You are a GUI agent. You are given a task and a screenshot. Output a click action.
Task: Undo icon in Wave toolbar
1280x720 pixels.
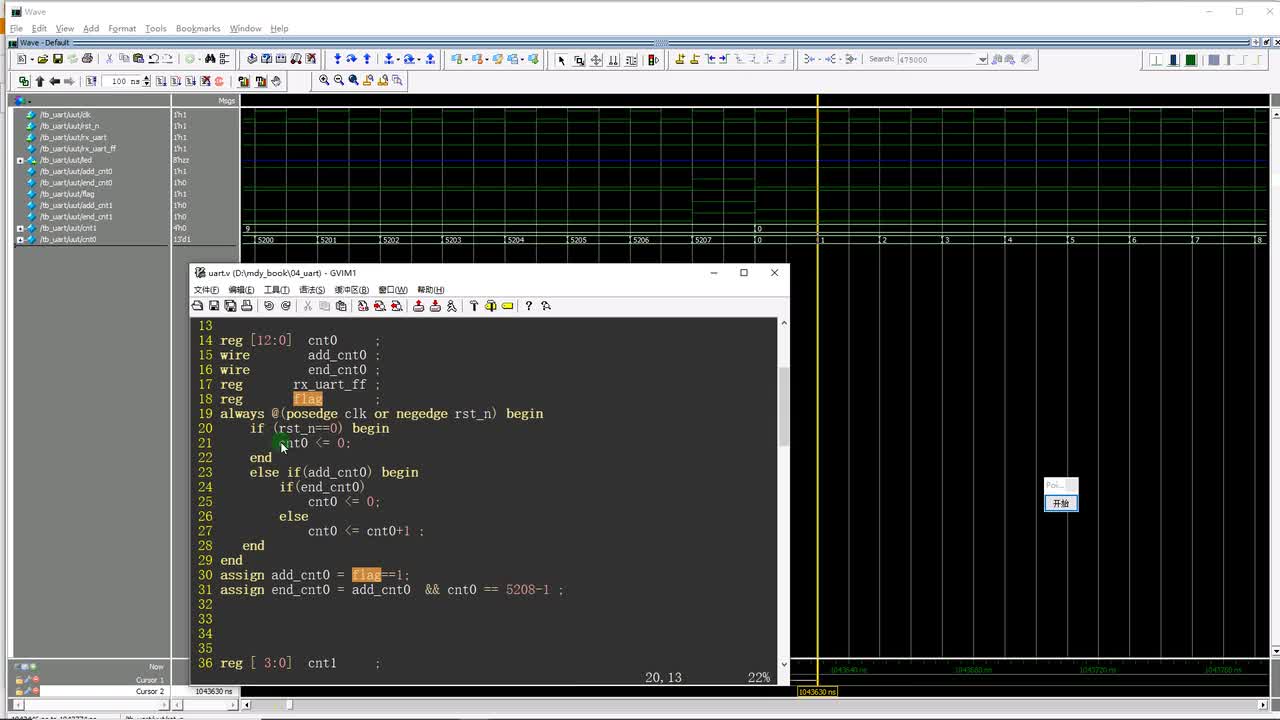pyautogui.click(x=153, y=59)
